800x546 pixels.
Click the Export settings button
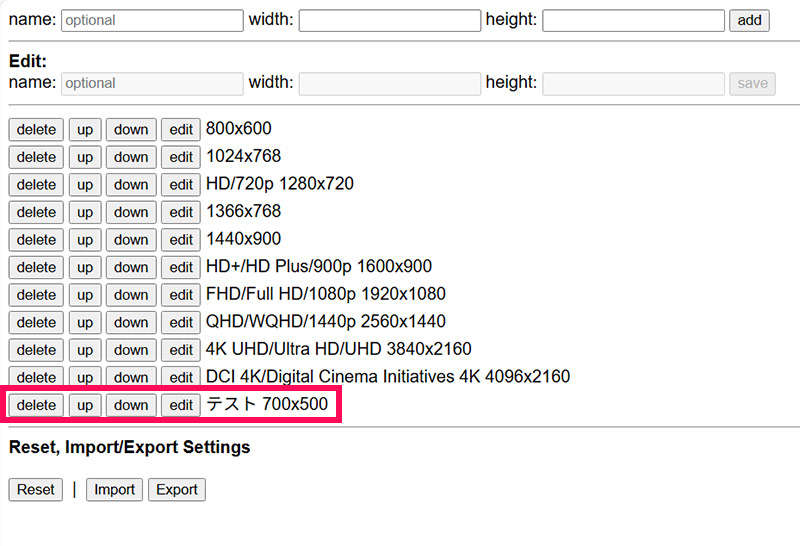pyautogui.click(x=177, y=490)
